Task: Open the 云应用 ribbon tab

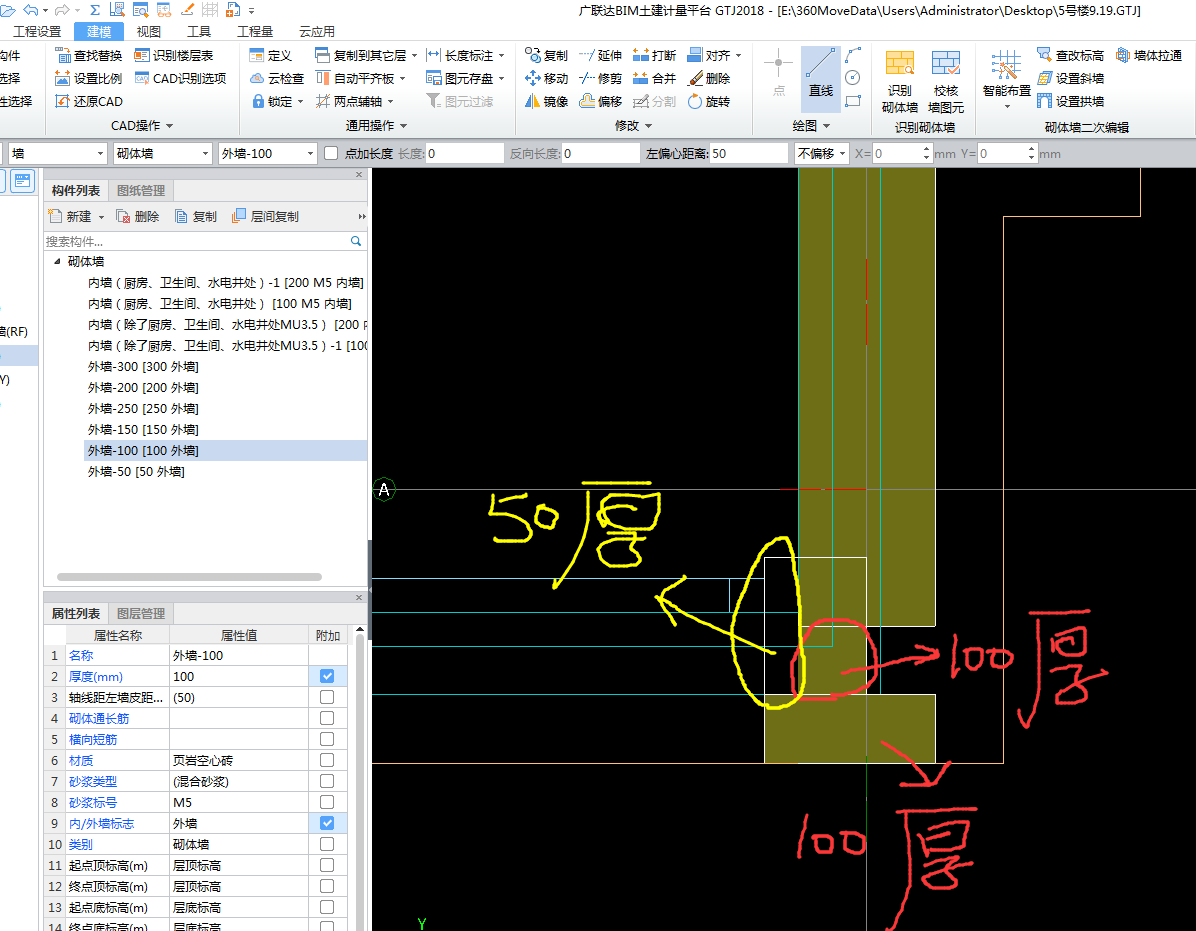Action: point(317,31)
